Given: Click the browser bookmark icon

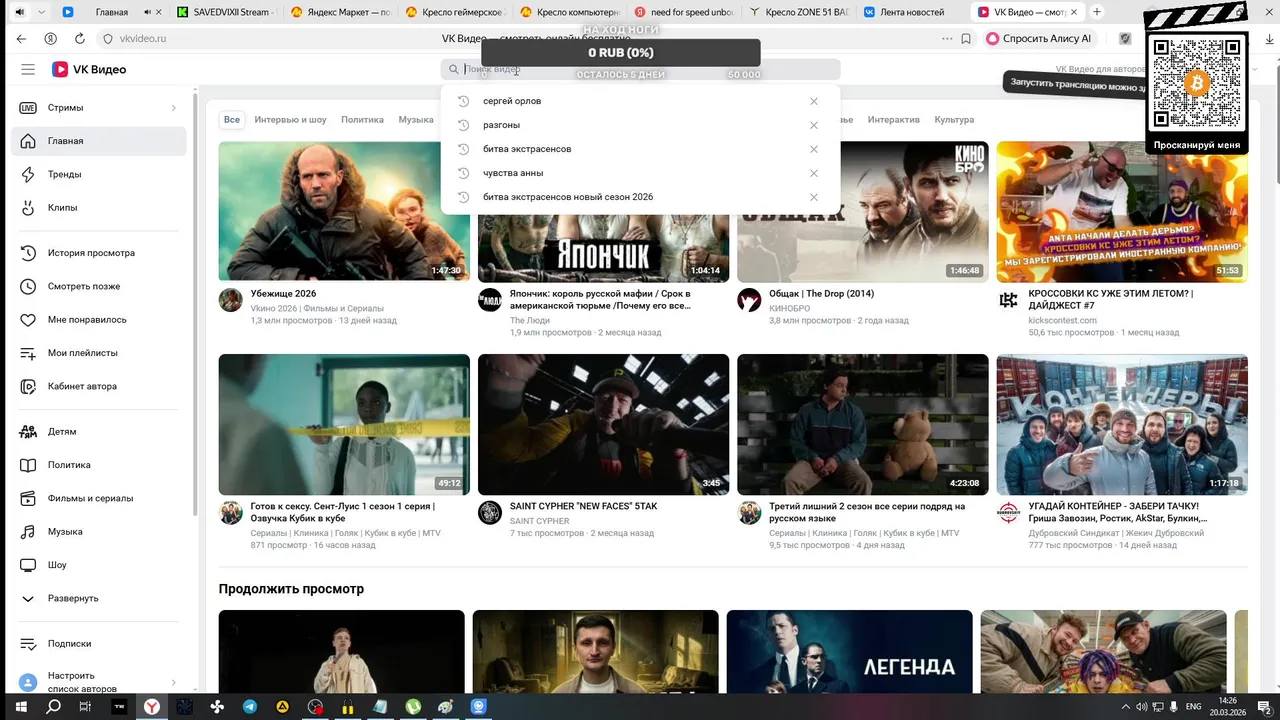Looking at the screenshot, I should pos(966,38).
